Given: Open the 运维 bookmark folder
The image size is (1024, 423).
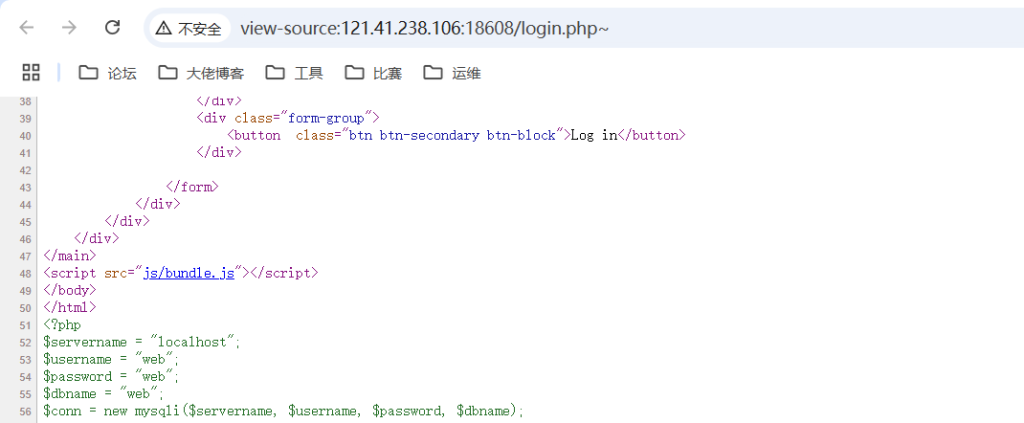Looking at the screenshot, I should point(452,73).
